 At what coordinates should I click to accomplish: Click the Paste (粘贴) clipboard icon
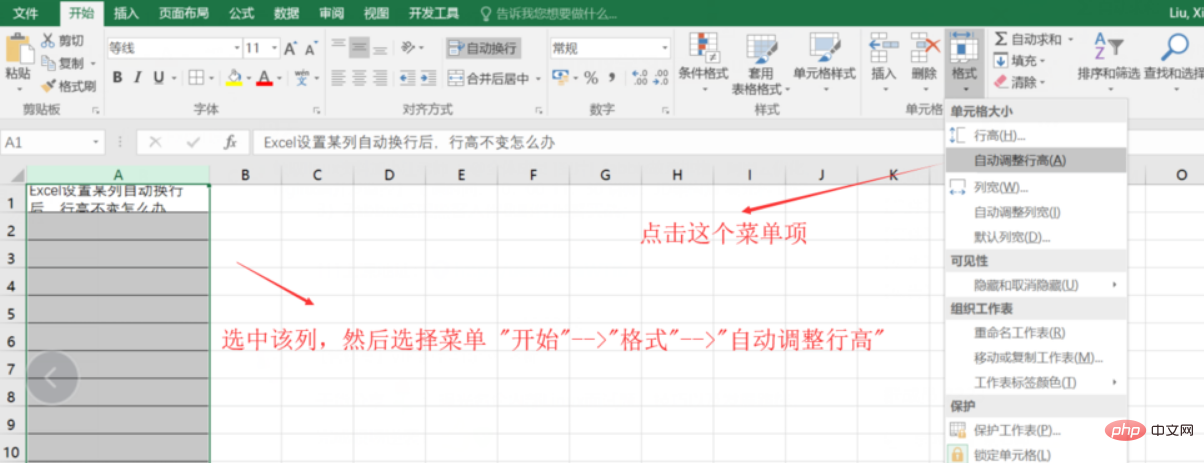(18, 50)
